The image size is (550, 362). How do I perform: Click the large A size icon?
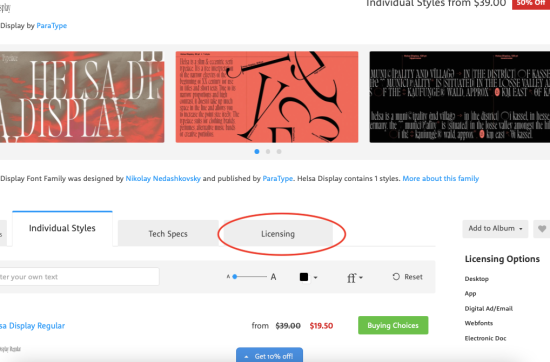tap(273, 277)
